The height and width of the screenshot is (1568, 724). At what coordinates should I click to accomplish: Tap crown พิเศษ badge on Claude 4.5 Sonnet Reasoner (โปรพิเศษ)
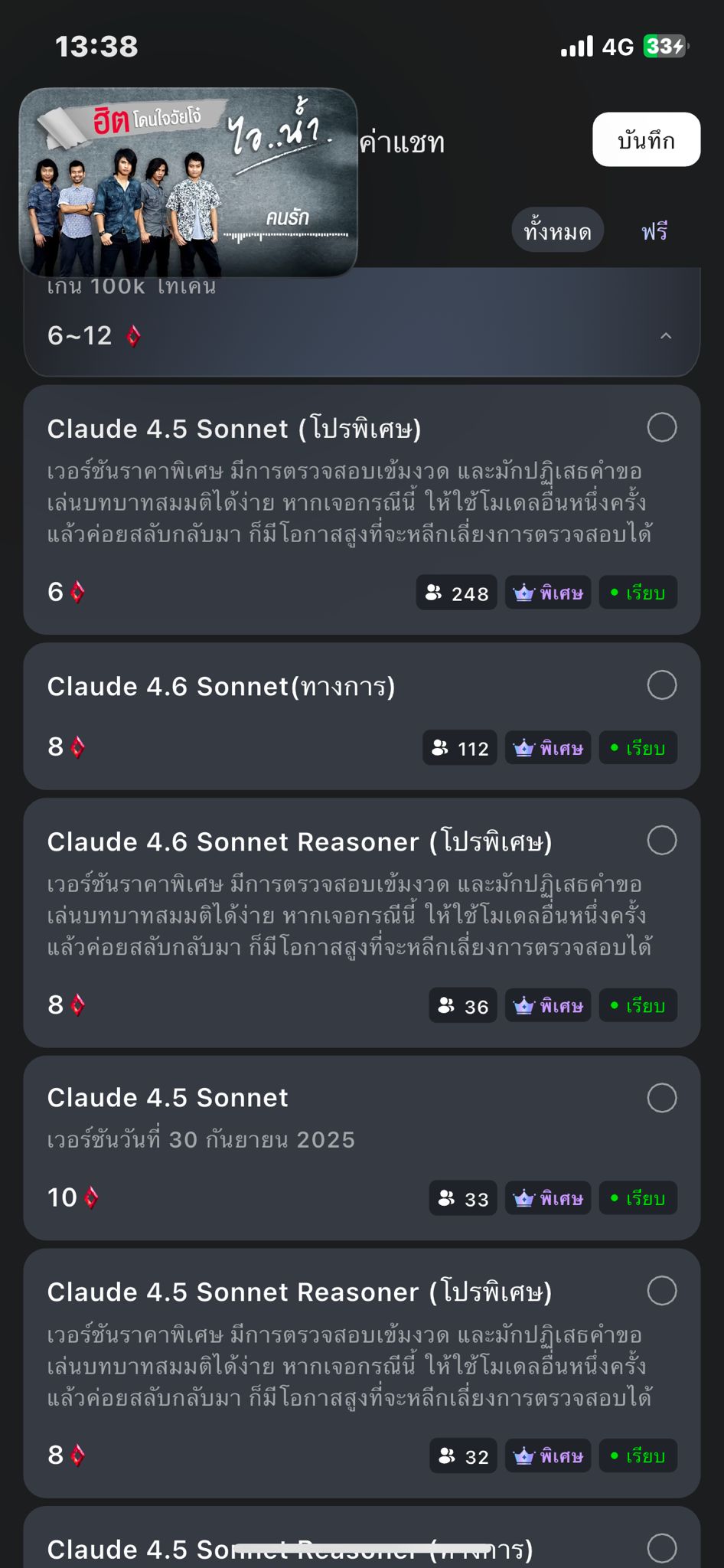[548, 1456]
